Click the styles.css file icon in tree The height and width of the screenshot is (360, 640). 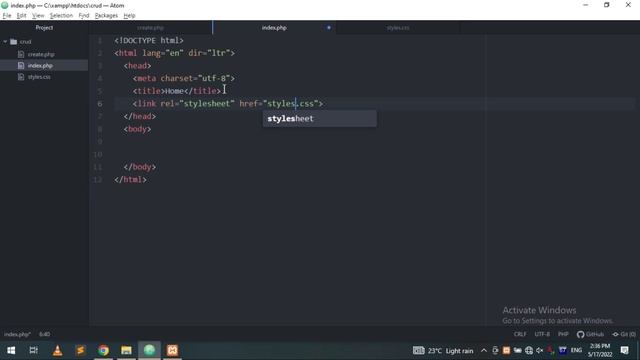pos(21,77)
